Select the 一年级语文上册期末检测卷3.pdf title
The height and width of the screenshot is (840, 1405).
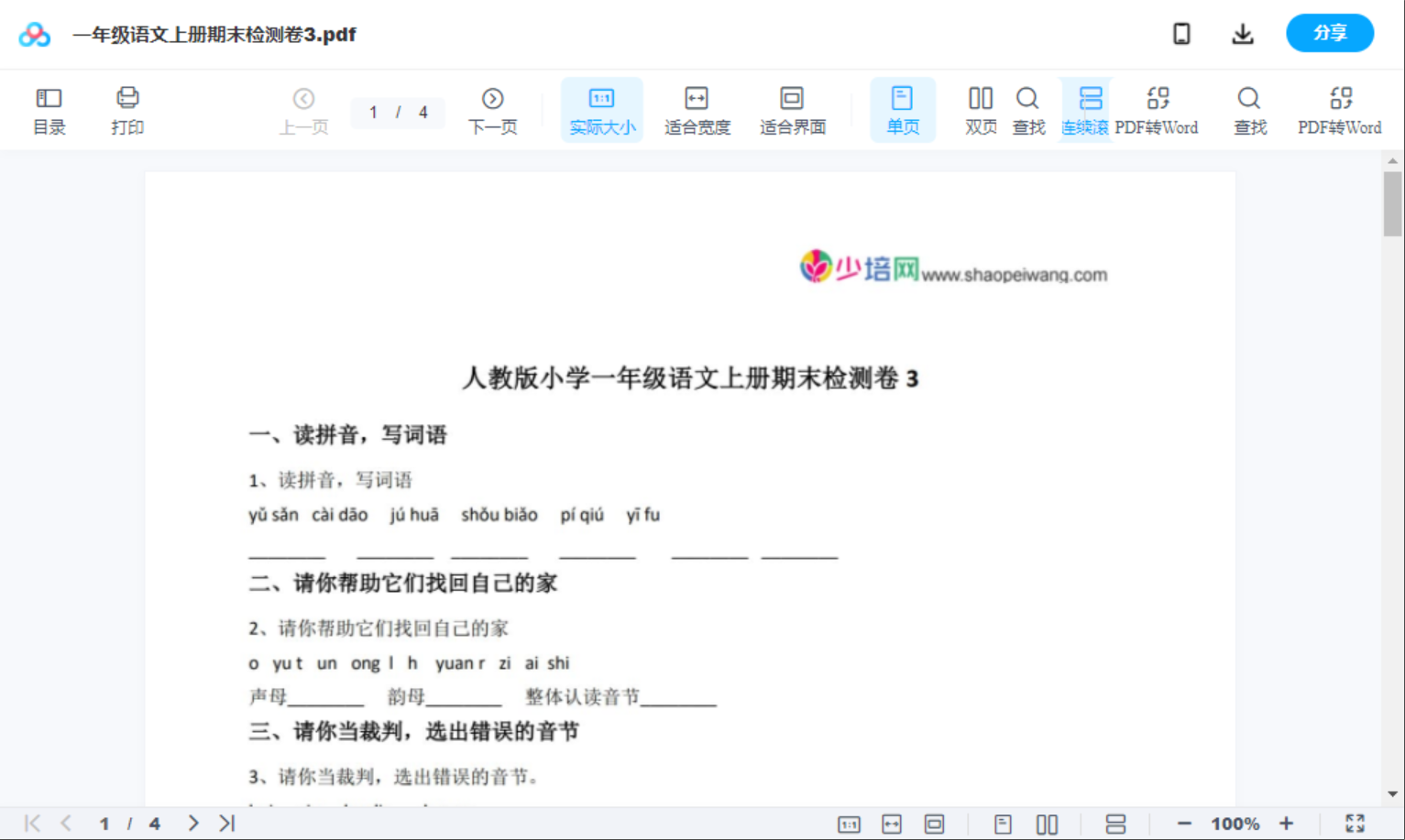tap(213, 35)
